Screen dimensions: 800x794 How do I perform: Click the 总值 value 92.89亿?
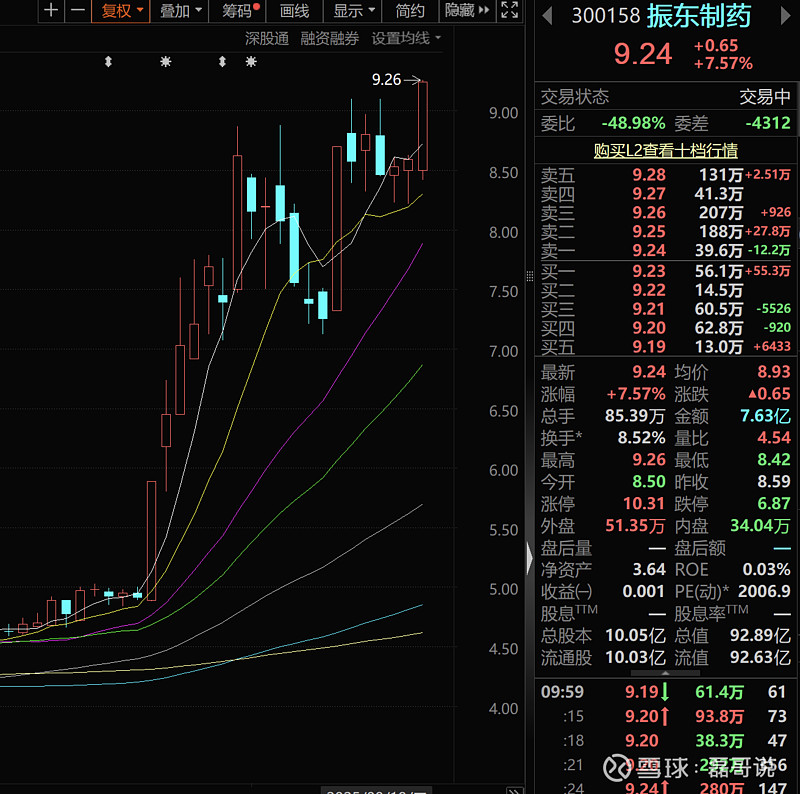760,635
